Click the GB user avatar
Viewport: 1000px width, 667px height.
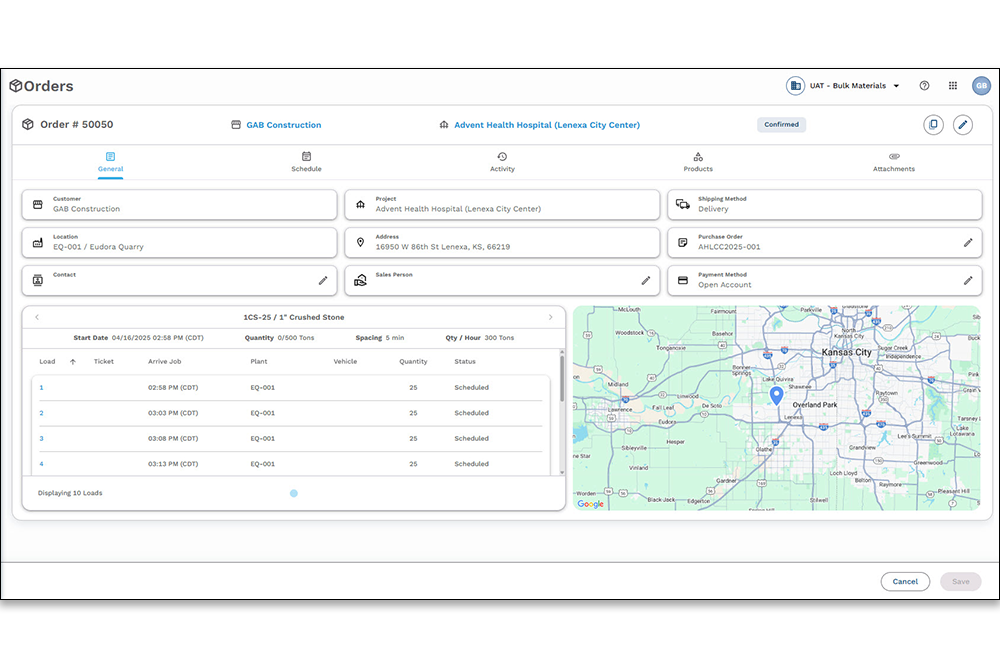coord(981,86)
